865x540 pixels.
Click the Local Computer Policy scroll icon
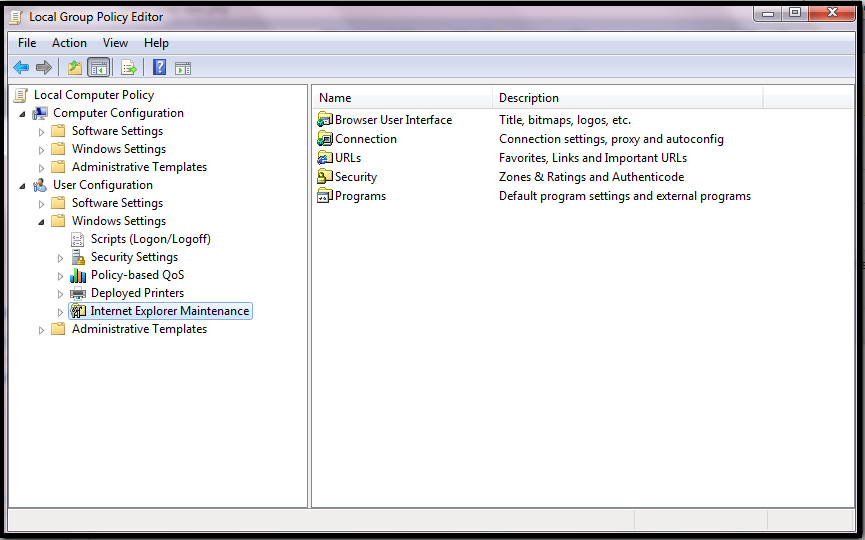click(20, 95)
